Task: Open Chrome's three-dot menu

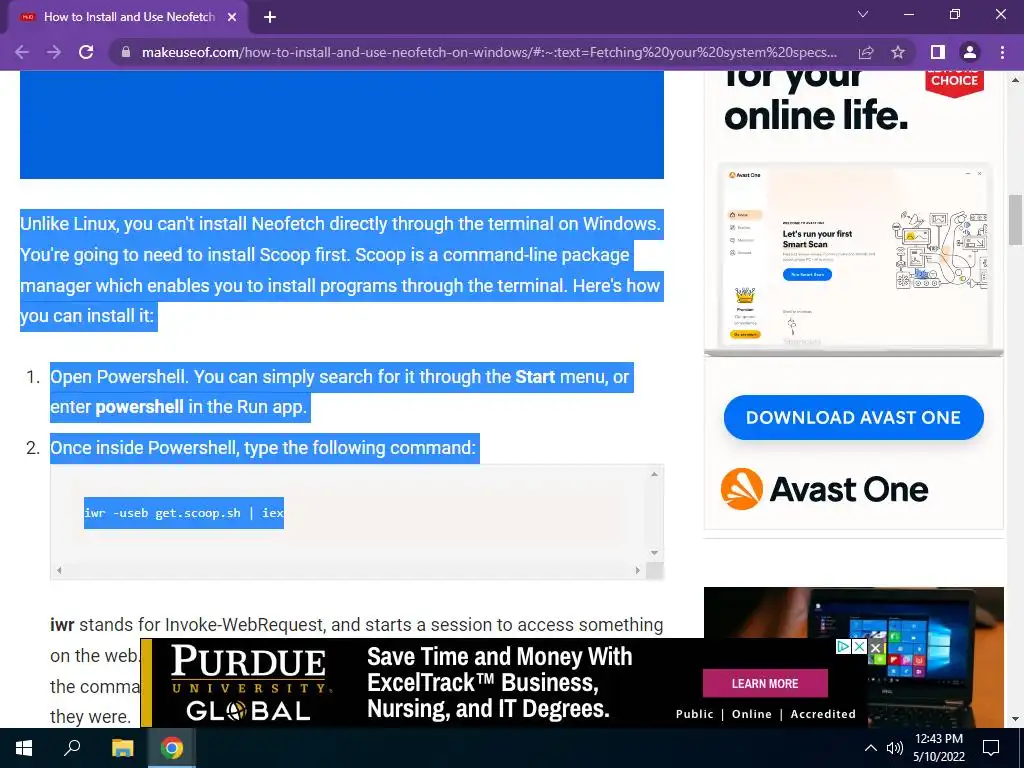Action: click(x=1002, y=52)
